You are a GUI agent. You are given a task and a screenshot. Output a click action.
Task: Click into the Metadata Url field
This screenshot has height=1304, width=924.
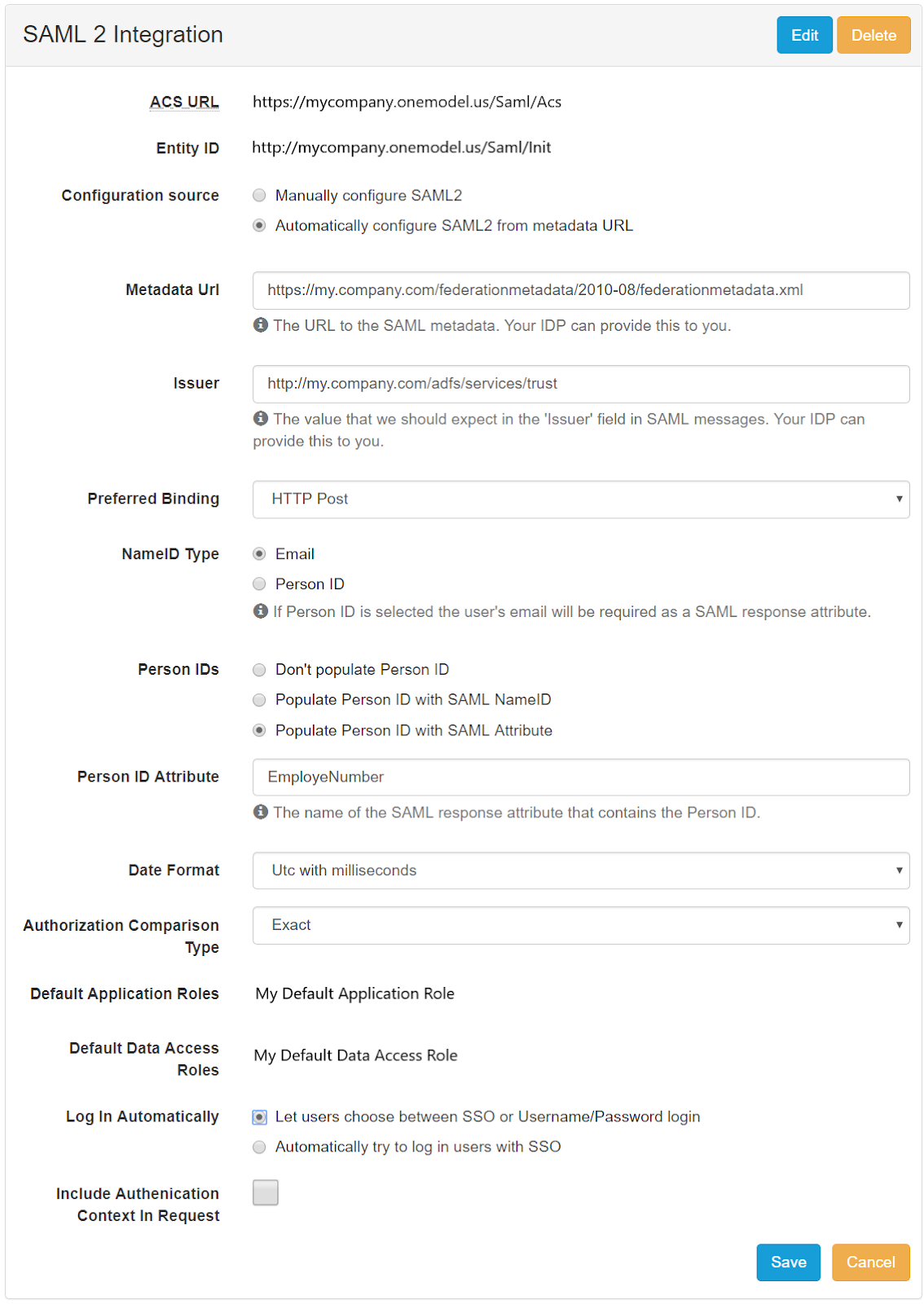[x=580, y=290]
